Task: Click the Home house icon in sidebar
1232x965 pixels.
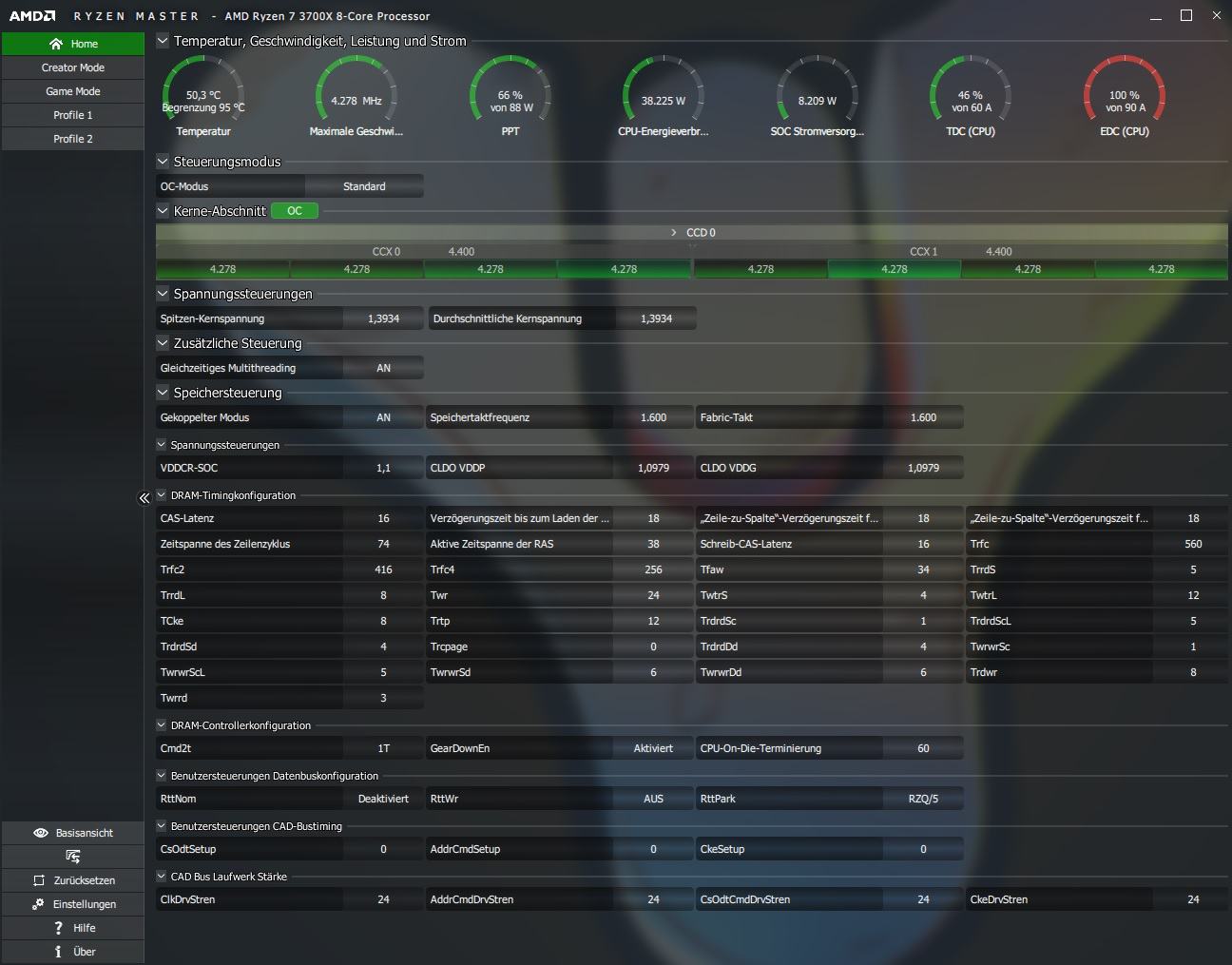Action: 56,44
